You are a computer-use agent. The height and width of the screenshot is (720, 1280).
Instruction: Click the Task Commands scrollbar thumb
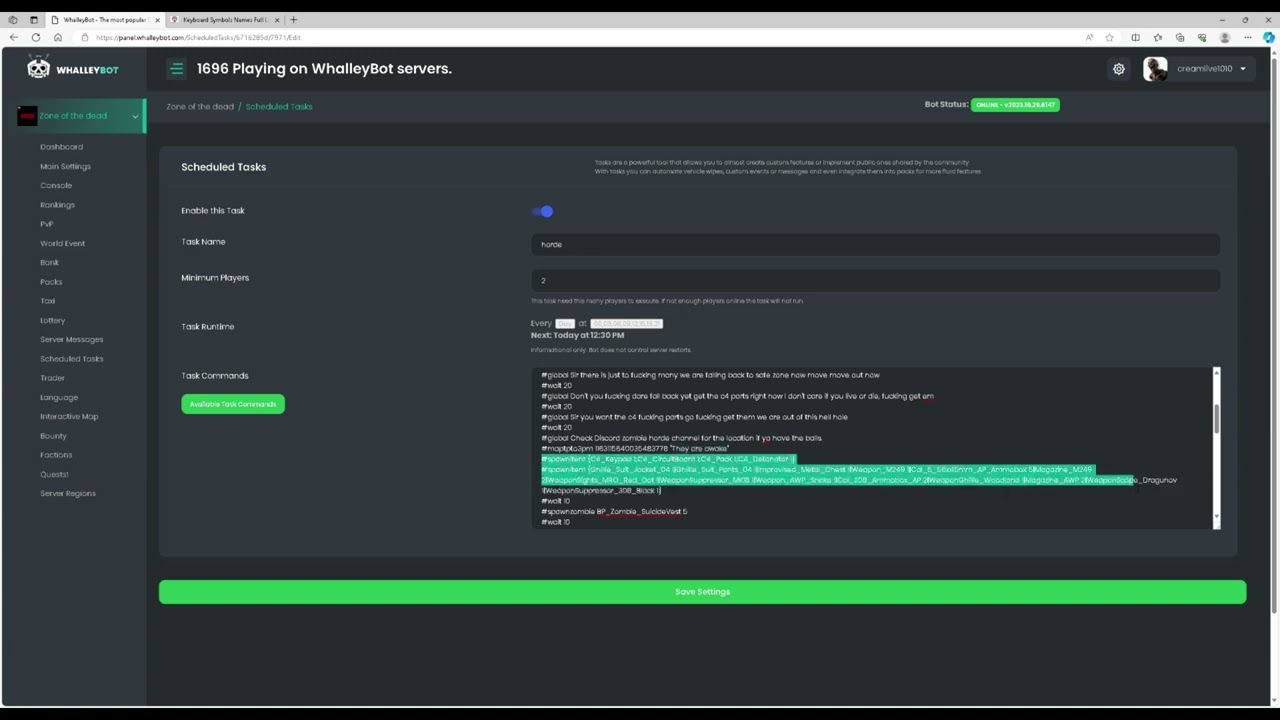1216,419
